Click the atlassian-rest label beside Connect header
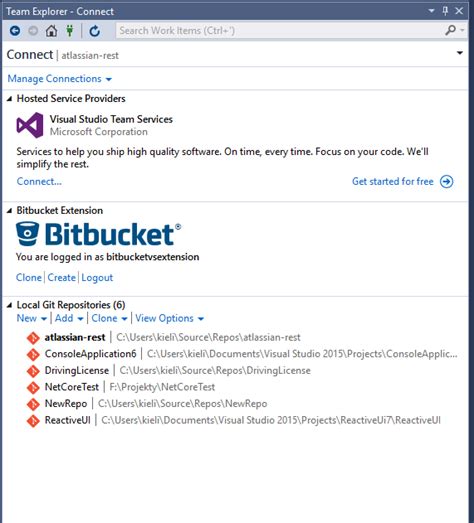The image size is (474, 523). (x=90, y=55)
